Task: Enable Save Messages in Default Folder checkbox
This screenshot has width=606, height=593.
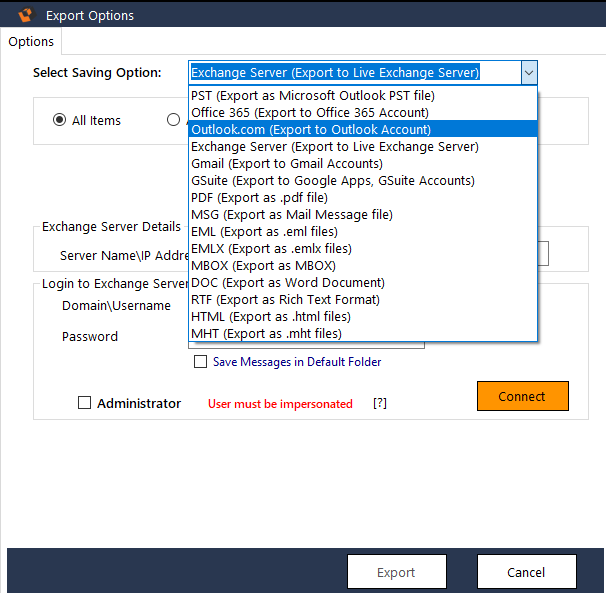Action: (x=201, y=362)
